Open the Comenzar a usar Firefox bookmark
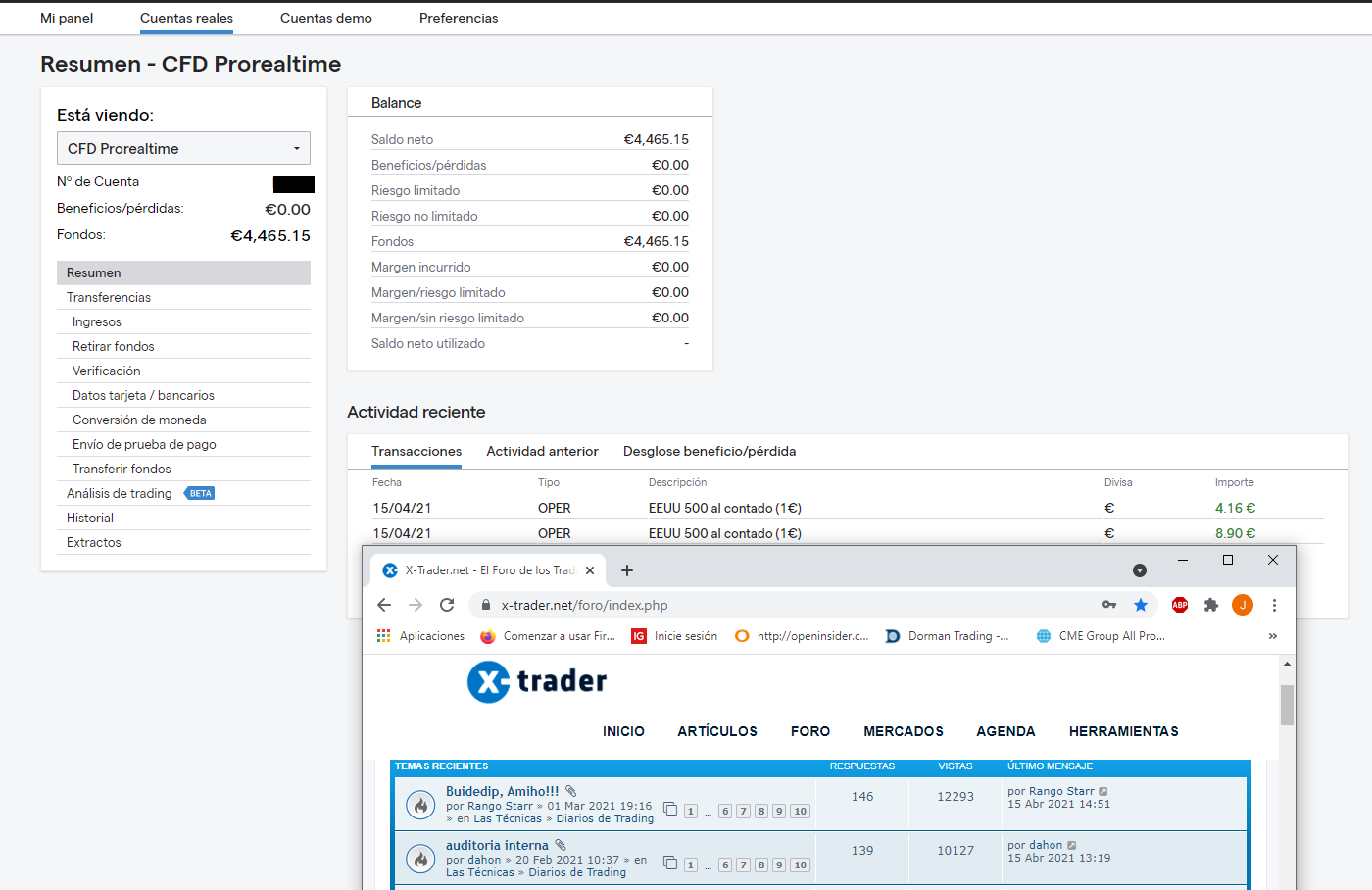 pyautogui.click(x=548, y=636)
